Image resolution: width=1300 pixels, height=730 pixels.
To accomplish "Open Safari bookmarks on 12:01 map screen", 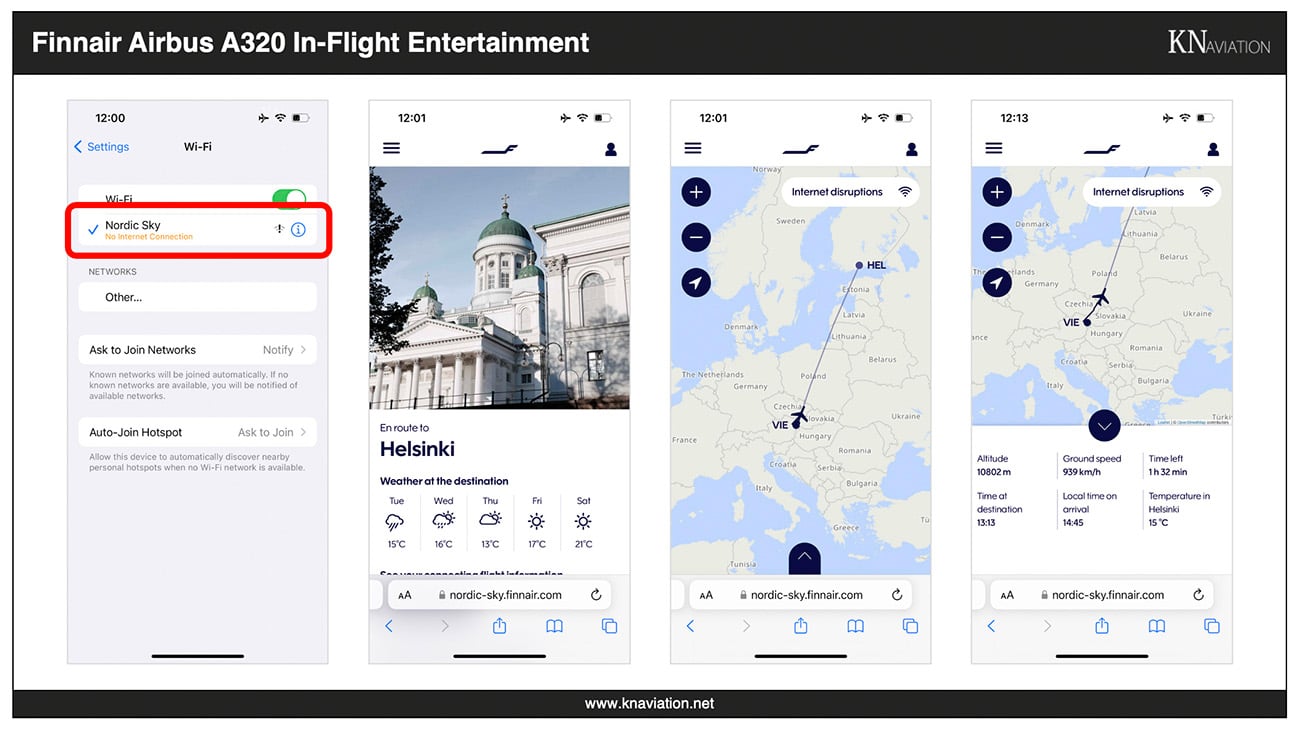I will point(855,626).
